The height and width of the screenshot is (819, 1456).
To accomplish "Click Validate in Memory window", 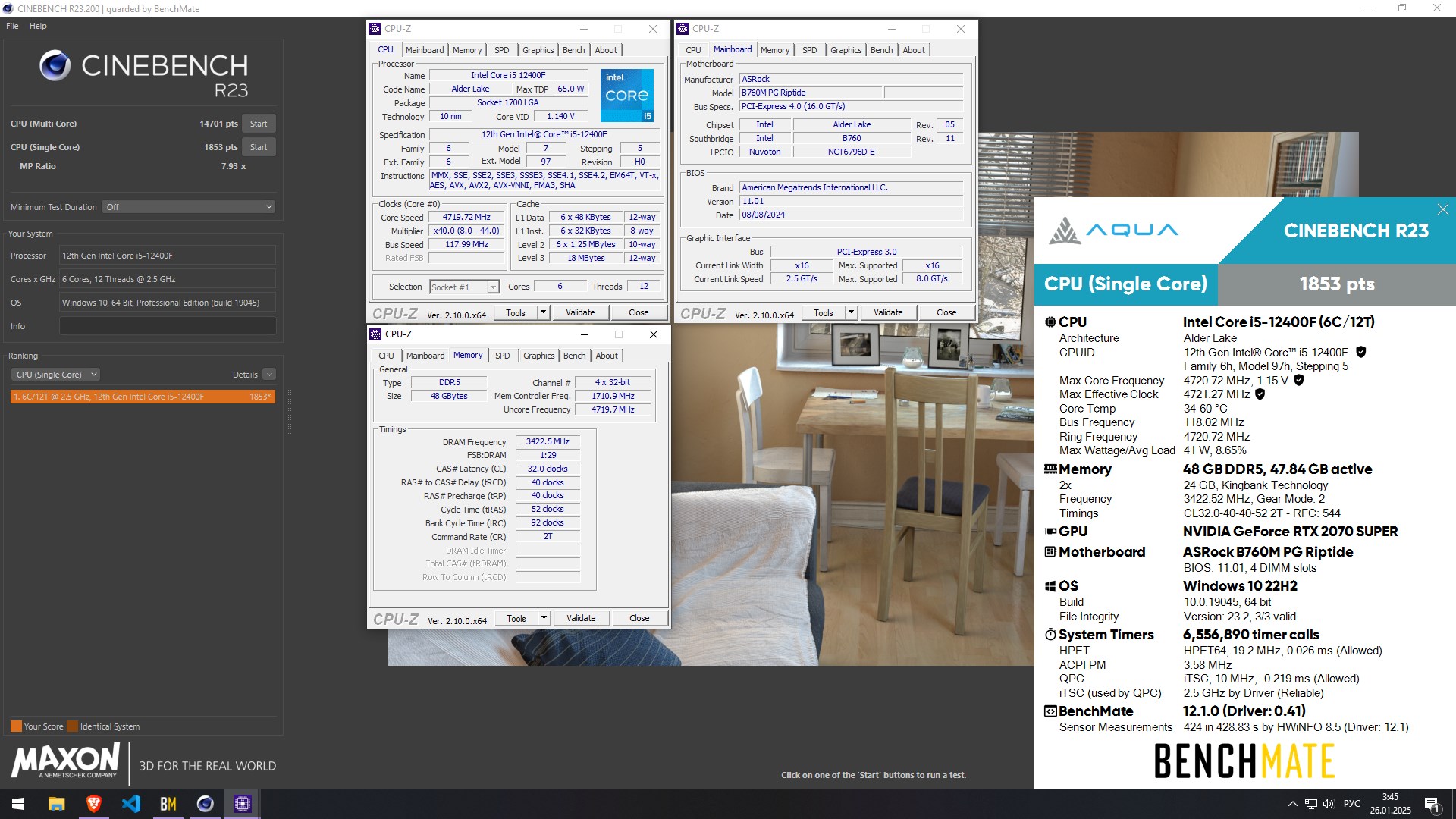I will click(x=581, y=618).
